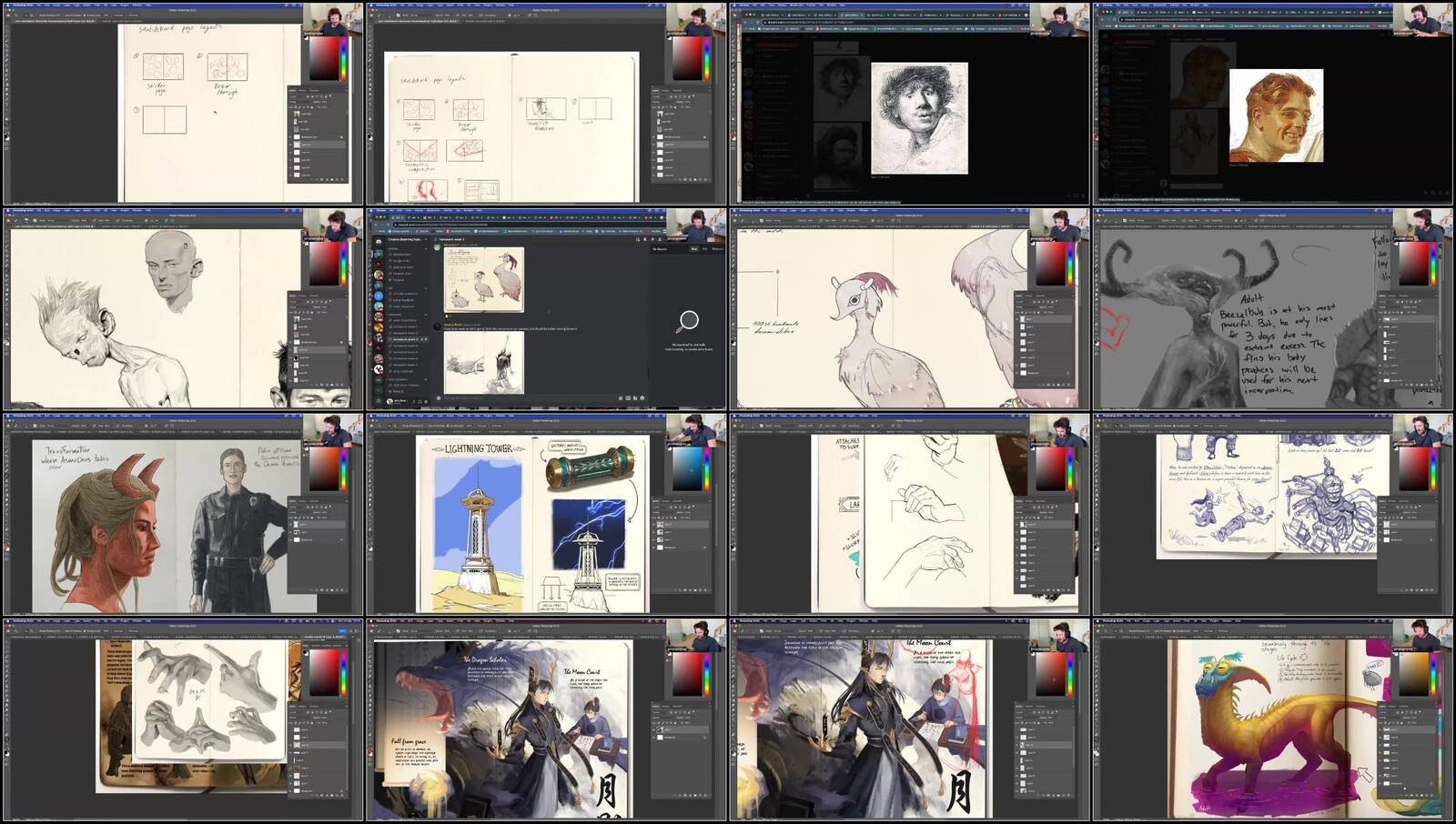The height and width of the screenshot is (824, 1456).
Task: Click the battery device illustration in Lightning Tower frame
Action: [590, 469]
